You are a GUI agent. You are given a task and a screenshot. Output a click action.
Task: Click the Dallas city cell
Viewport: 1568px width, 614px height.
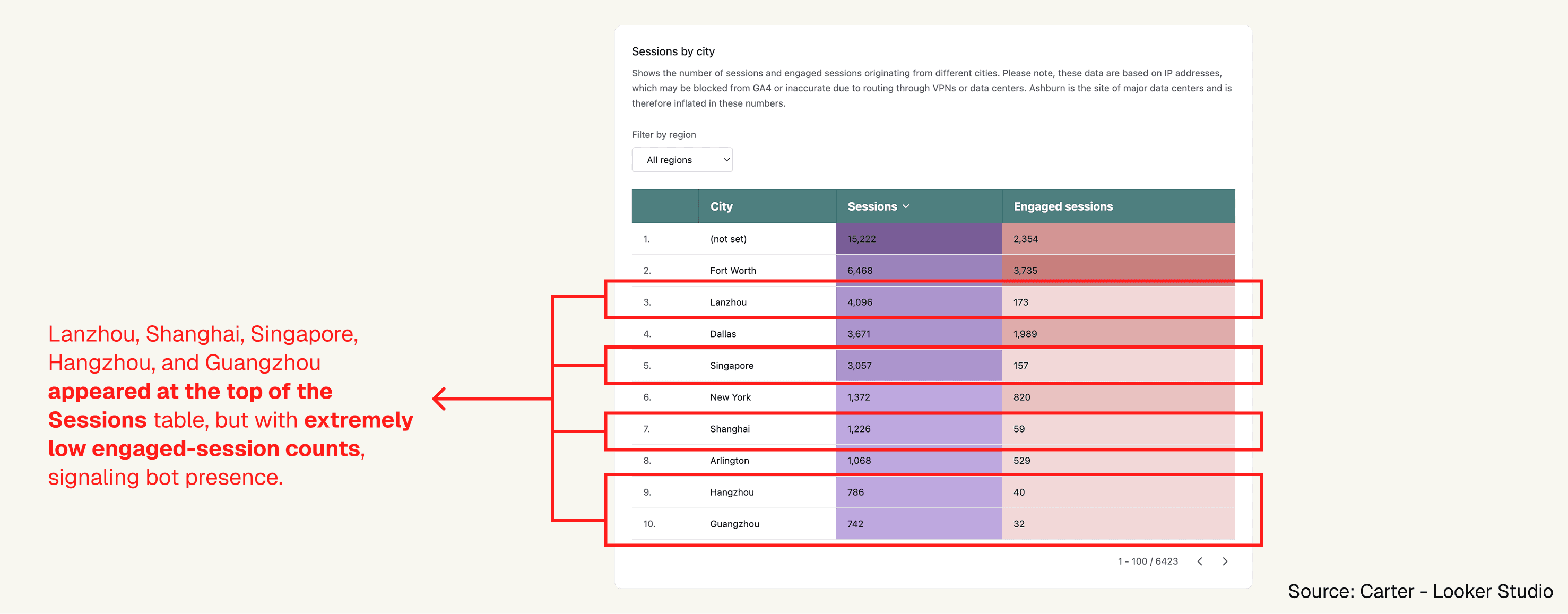723,333
